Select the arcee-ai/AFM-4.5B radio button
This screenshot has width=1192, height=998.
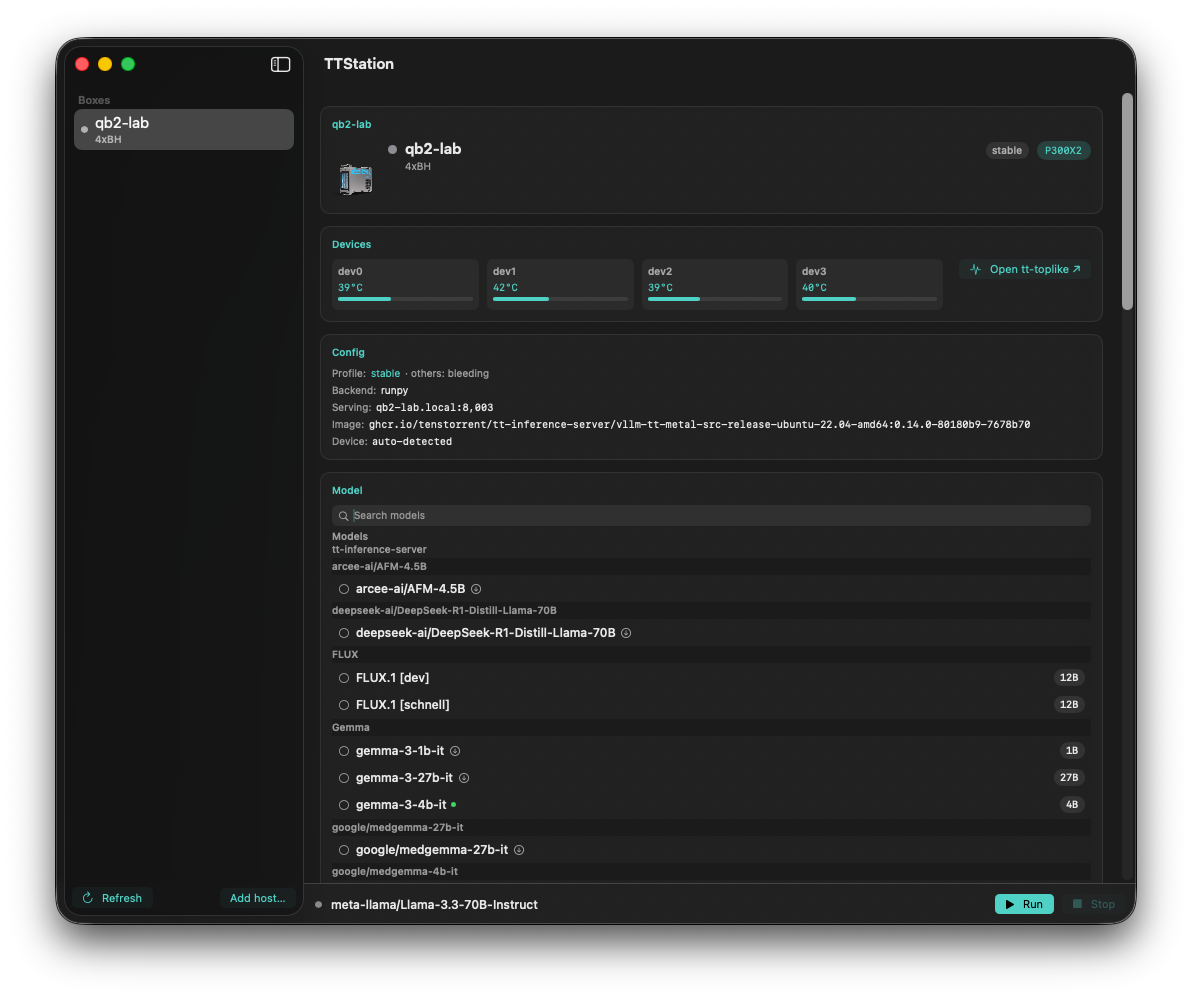click(x=344, y=589)
